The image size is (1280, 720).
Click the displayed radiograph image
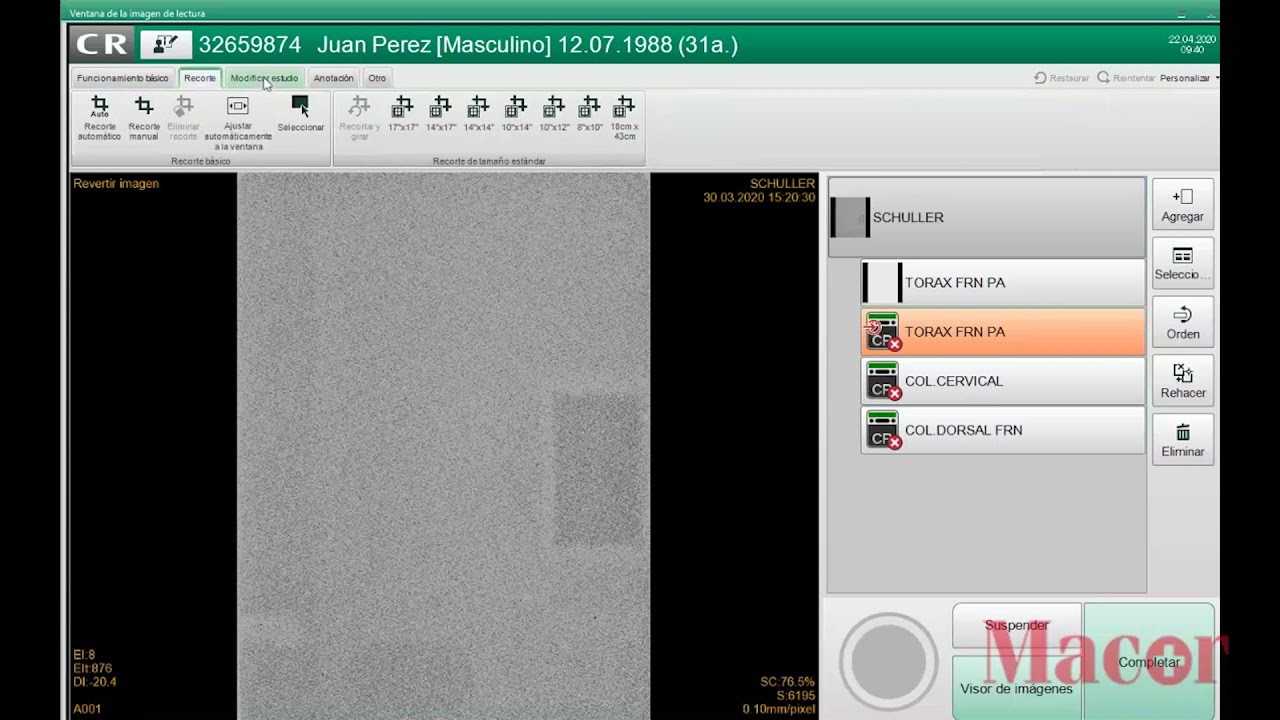443,446
